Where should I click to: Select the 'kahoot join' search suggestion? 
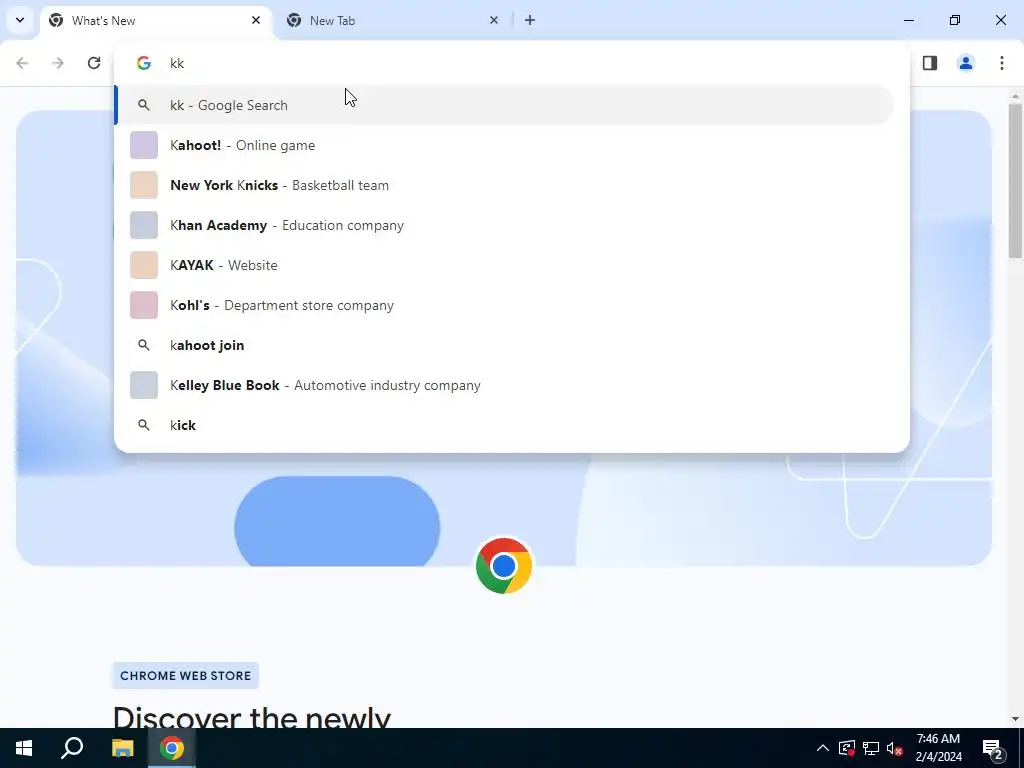[504, 345]
